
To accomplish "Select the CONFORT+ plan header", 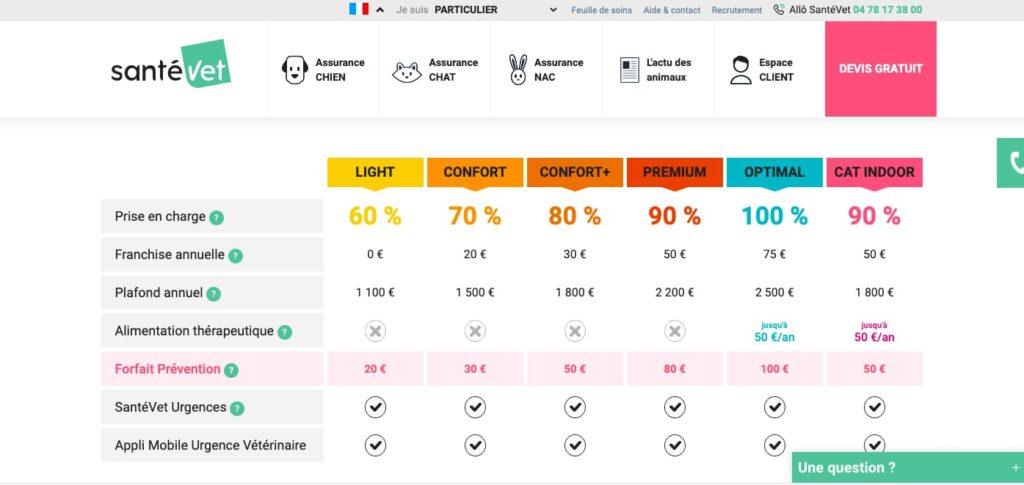I will pos(575,172).
